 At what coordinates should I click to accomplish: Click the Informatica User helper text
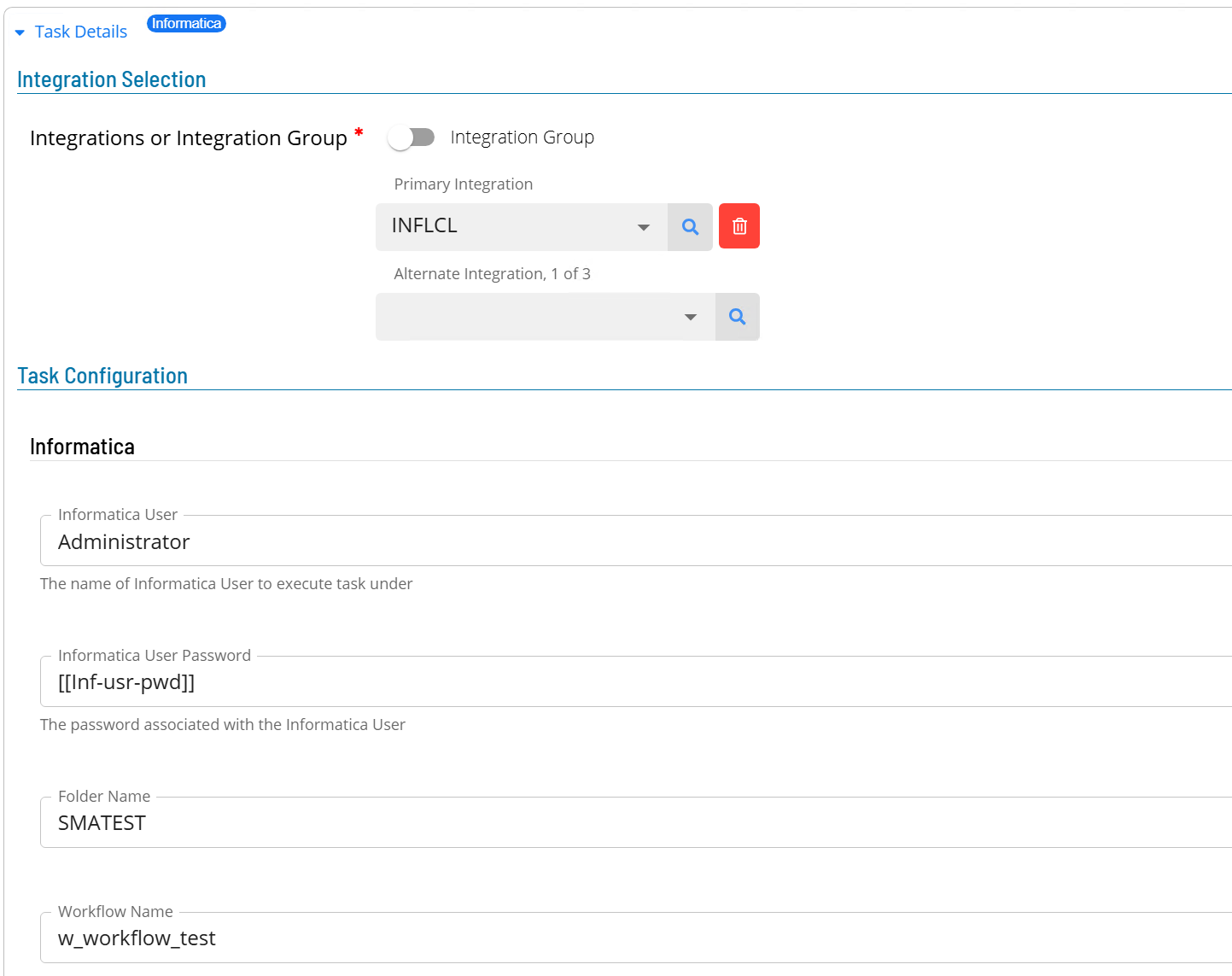pos(226,584)
